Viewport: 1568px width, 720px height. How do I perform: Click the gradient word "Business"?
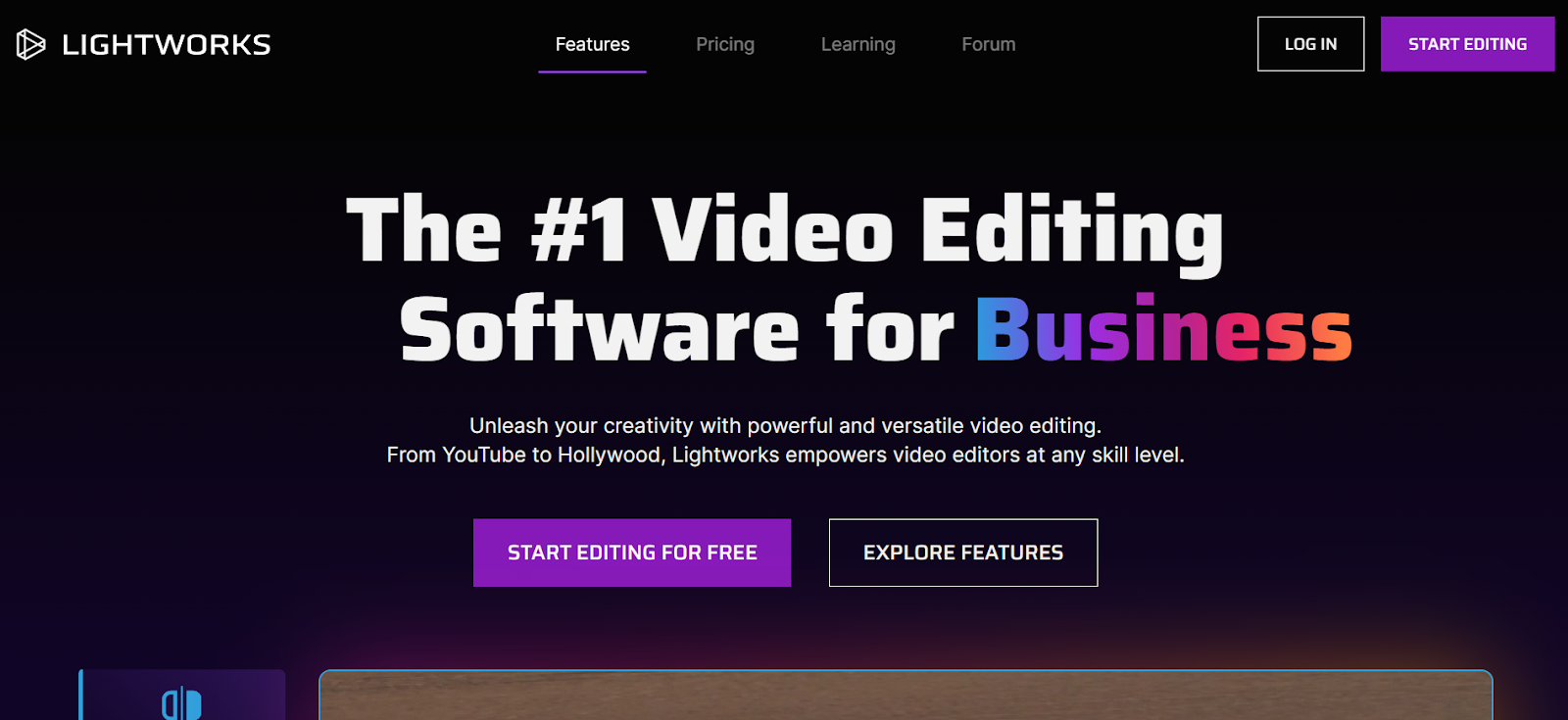(1164, 329)
